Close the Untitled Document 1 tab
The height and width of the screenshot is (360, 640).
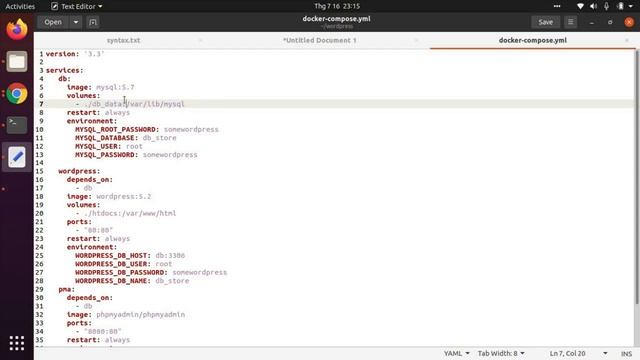pos(416,40)
